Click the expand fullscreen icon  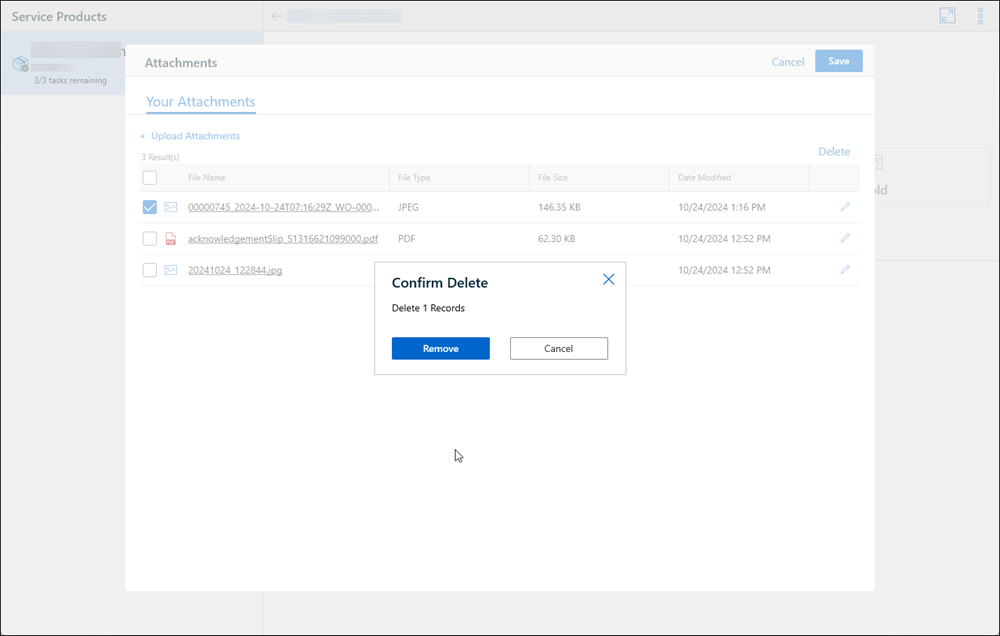947,16
